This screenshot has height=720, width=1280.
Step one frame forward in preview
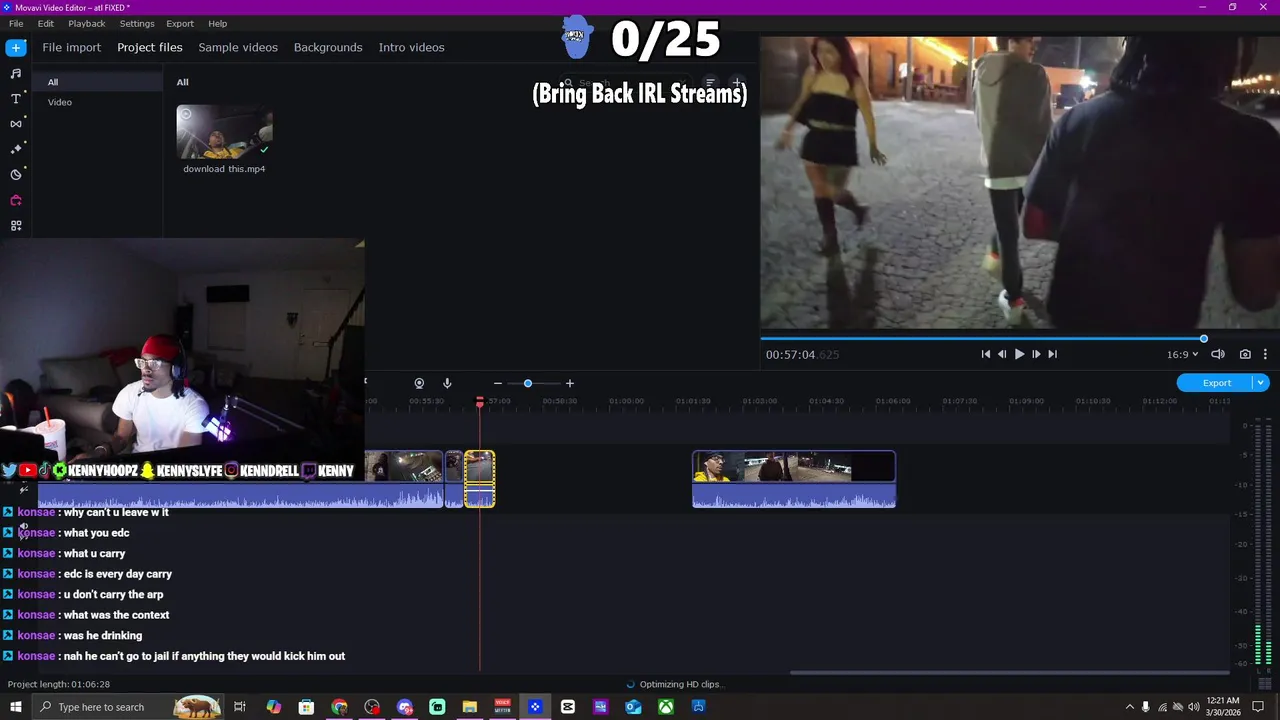coord(1036,354)
